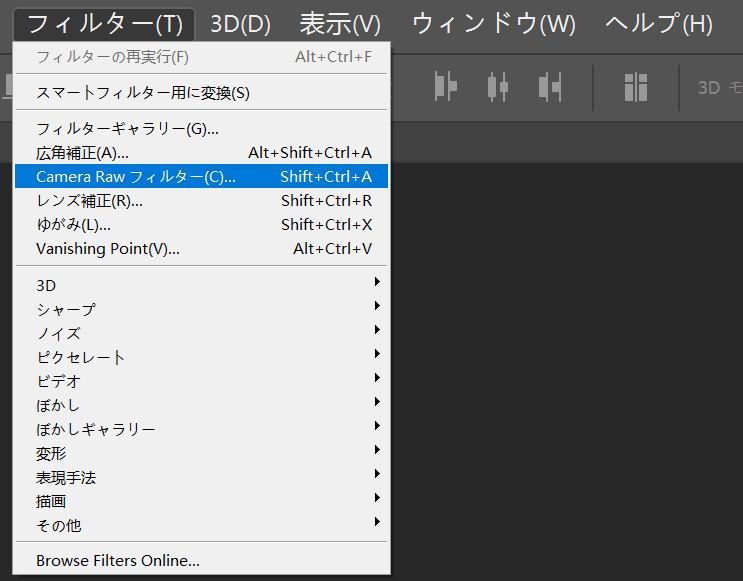743x581 pixels.
Task: Open the フィルター(T) menu
Action: [104, 24]
